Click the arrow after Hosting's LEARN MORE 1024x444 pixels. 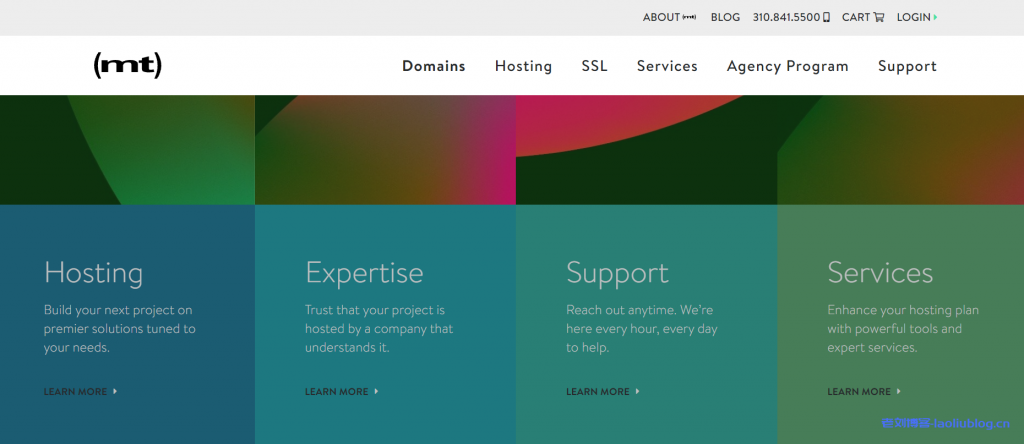(115, 392)
